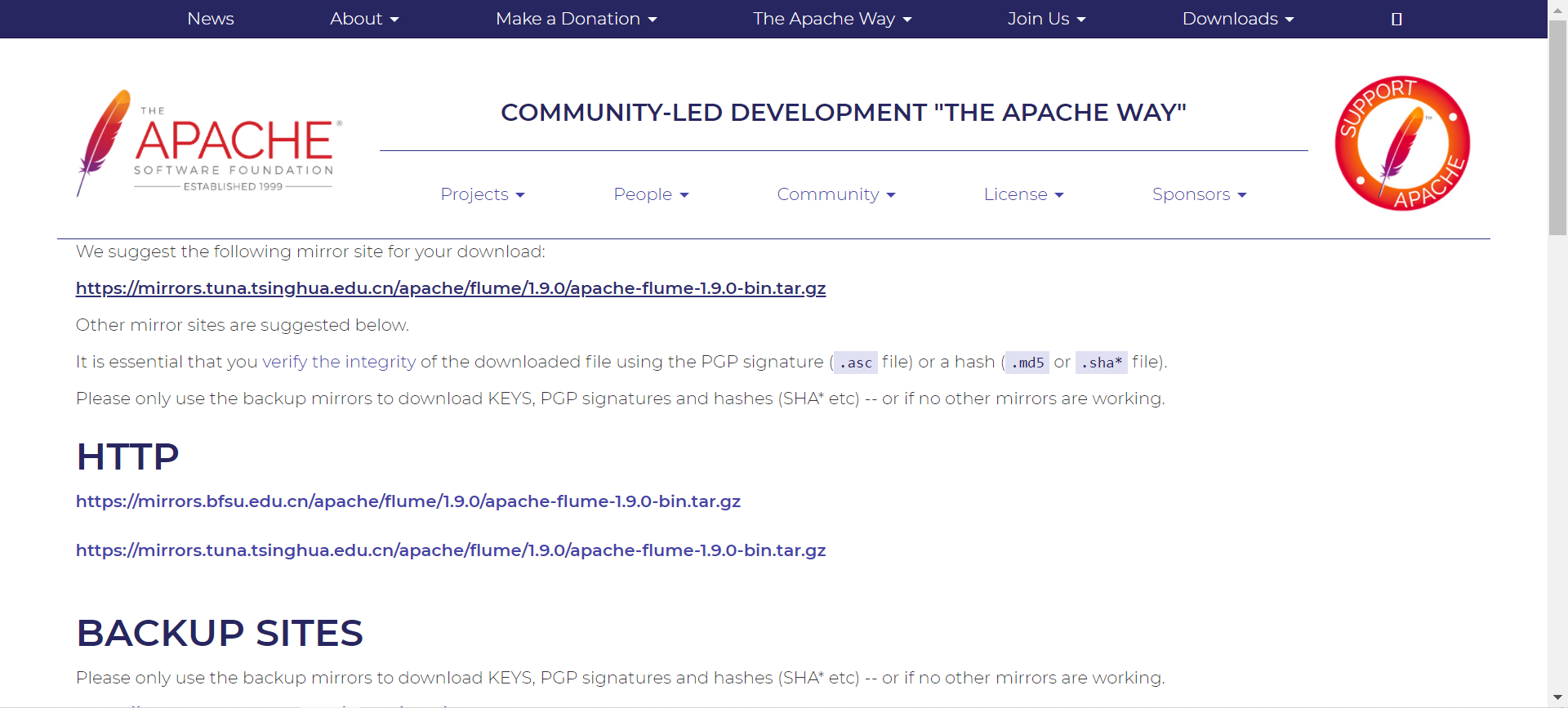The image size is (1568, 708).
Task: Open the Downloads dropdown menu
Action: point(1238,19)
